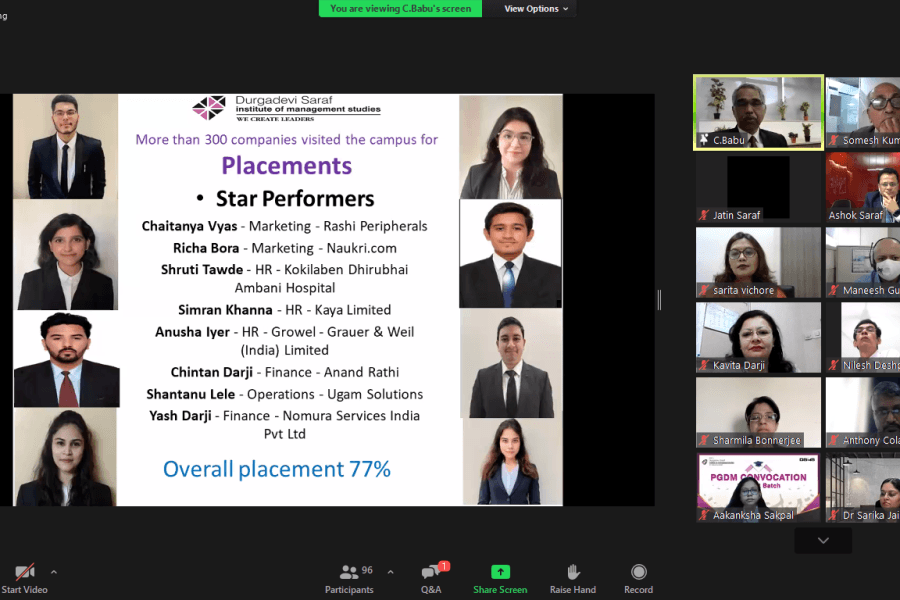Click the 'Durgadevi Saraf' institute title on the slide

click(x=284, y=100)
